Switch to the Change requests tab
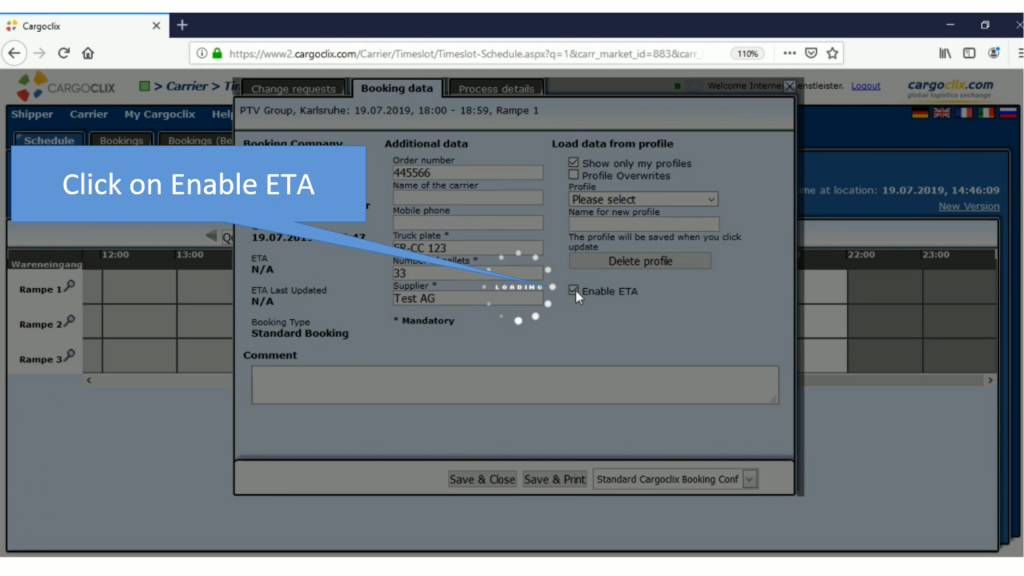The width and height of the screenshot is (1024, 576). click(293, 89)
